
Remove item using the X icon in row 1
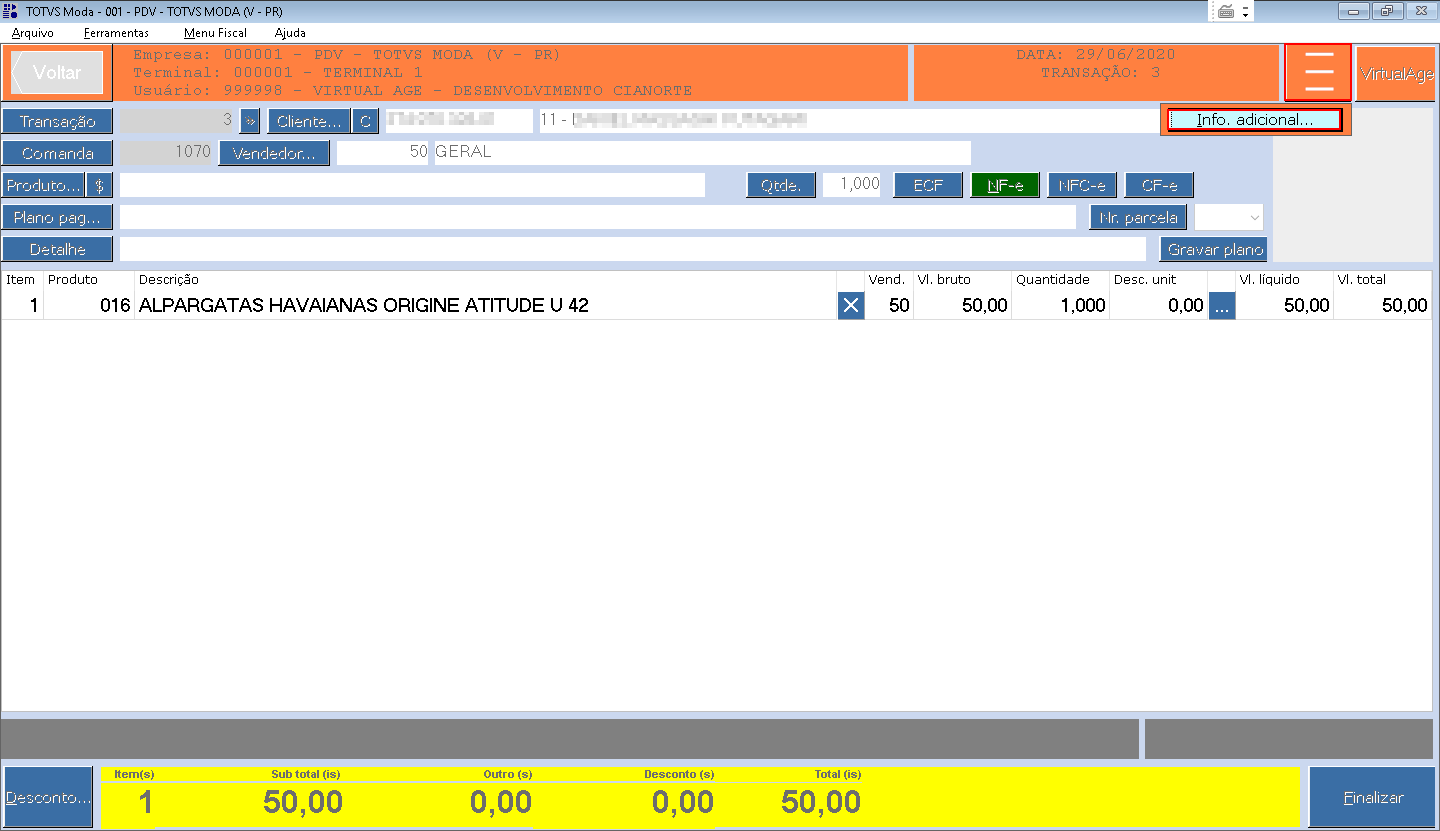tap(851, 306)
